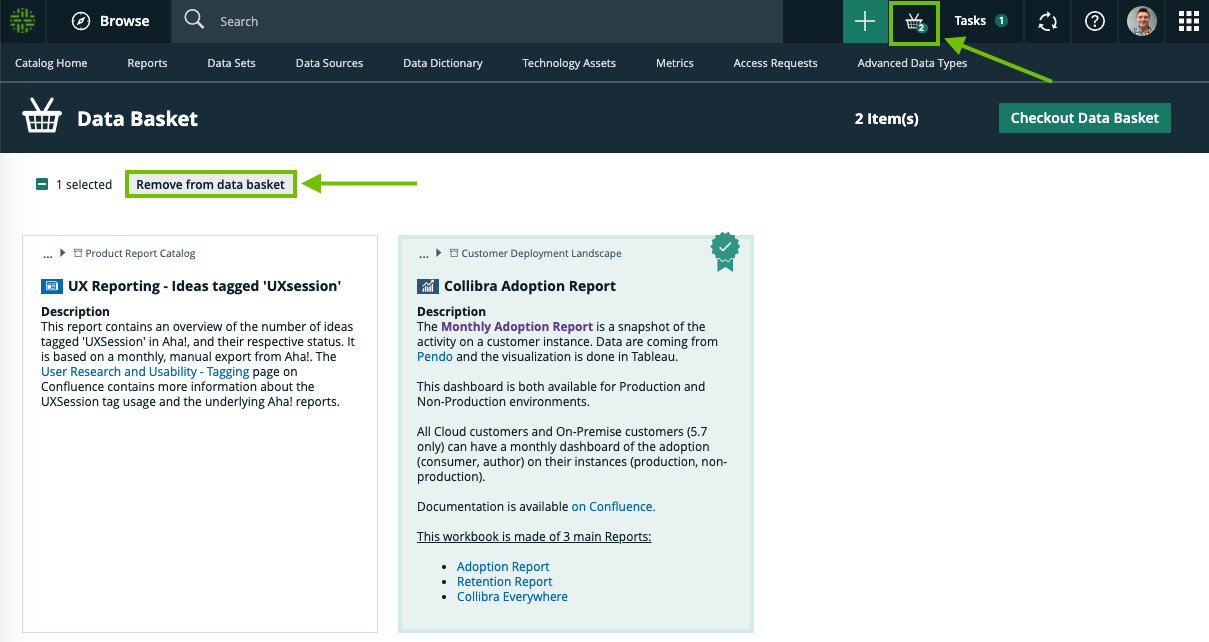Open the data basket icon in top bar
Viewport: 1209px width, 642px height.
point(914,22)
